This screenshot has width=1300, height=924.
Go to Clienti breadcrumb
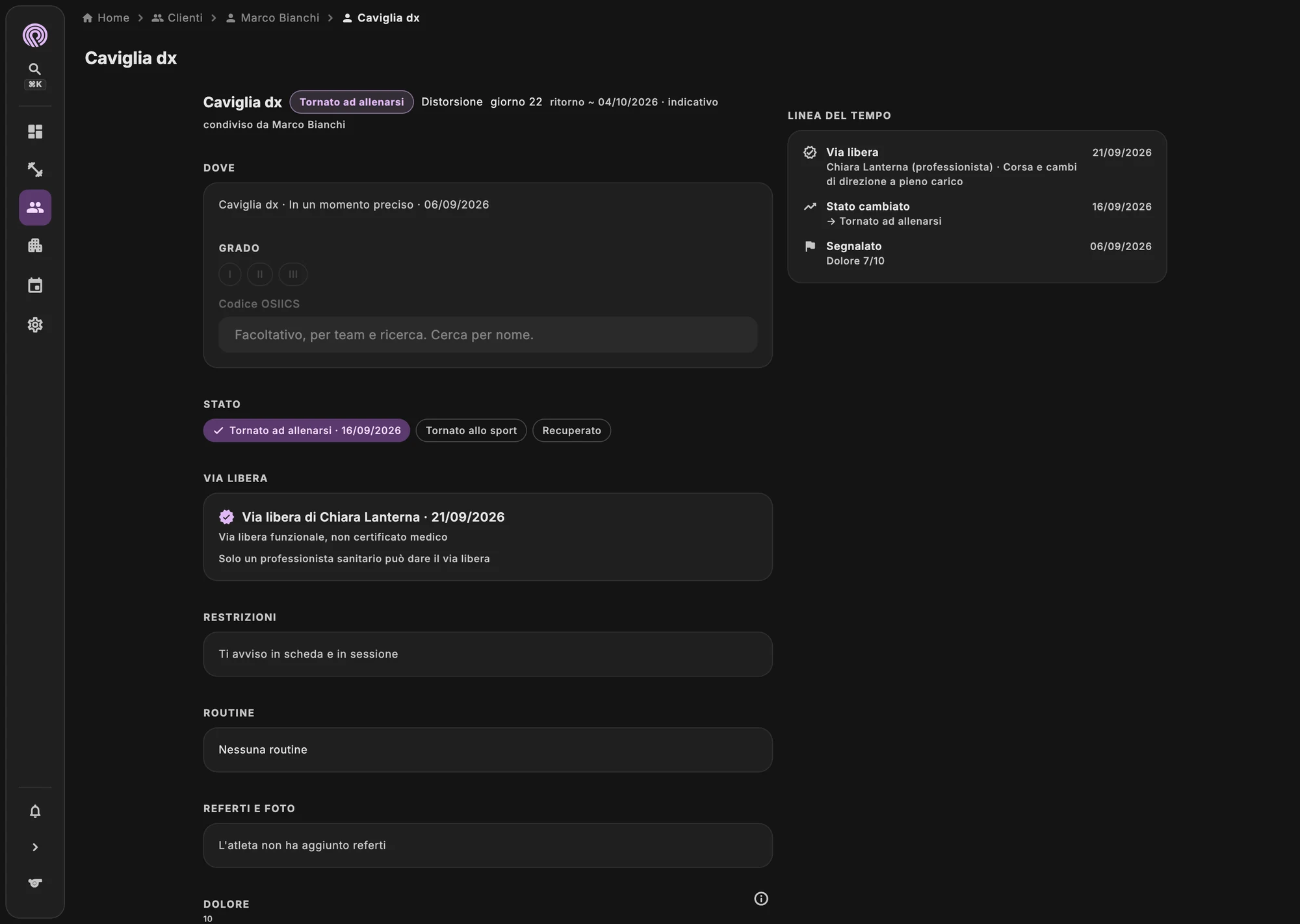click(177, 18)
